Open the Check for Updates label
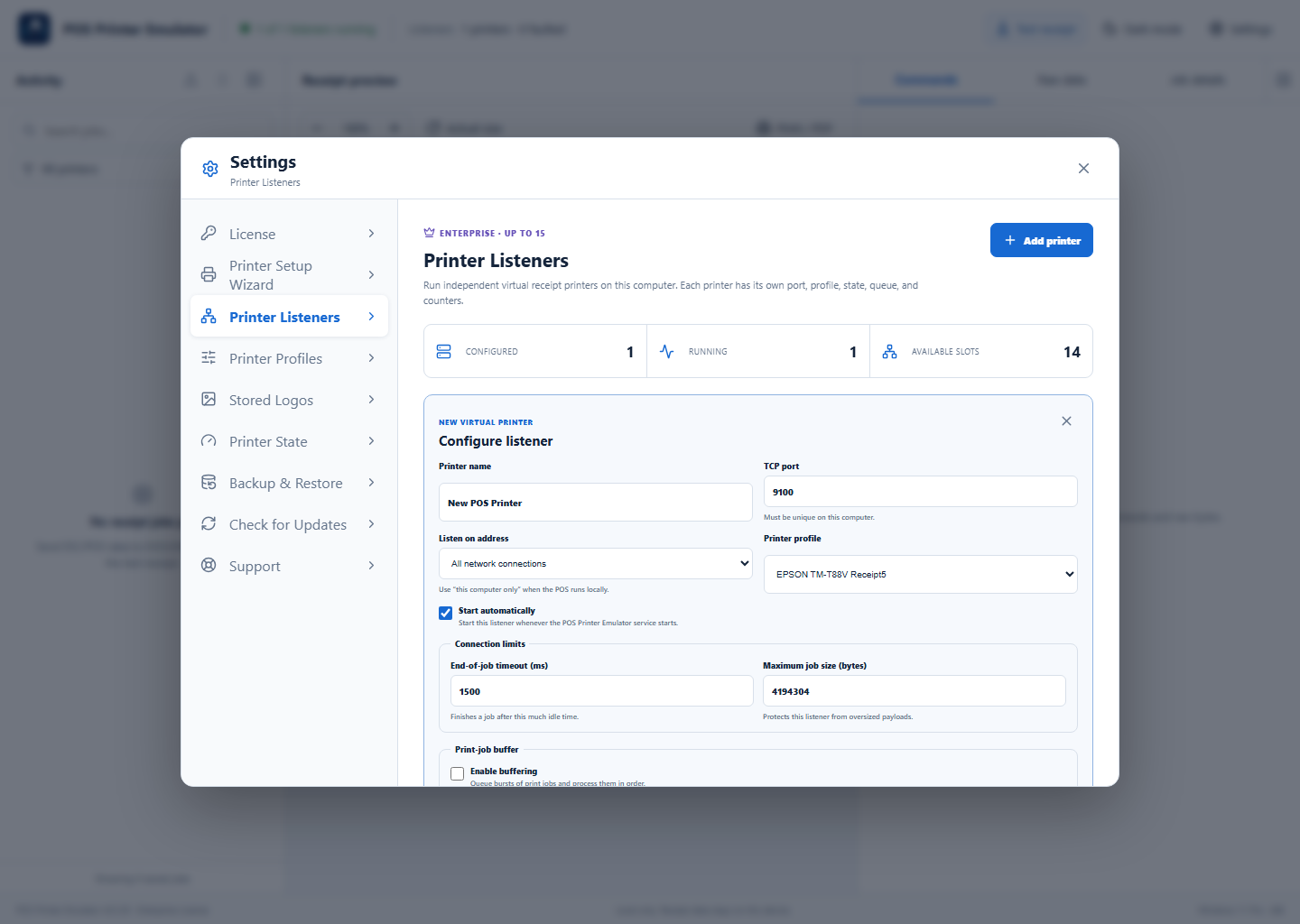 288,524
